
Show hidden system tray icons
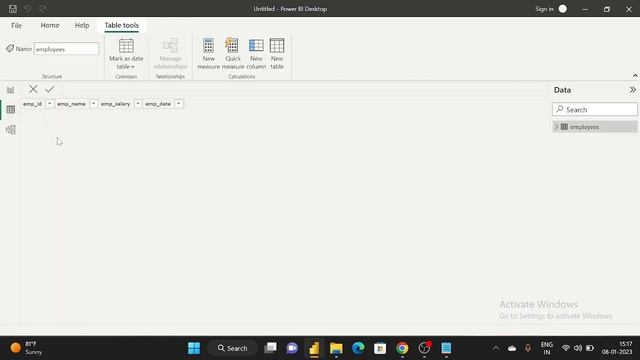[496, 348]
